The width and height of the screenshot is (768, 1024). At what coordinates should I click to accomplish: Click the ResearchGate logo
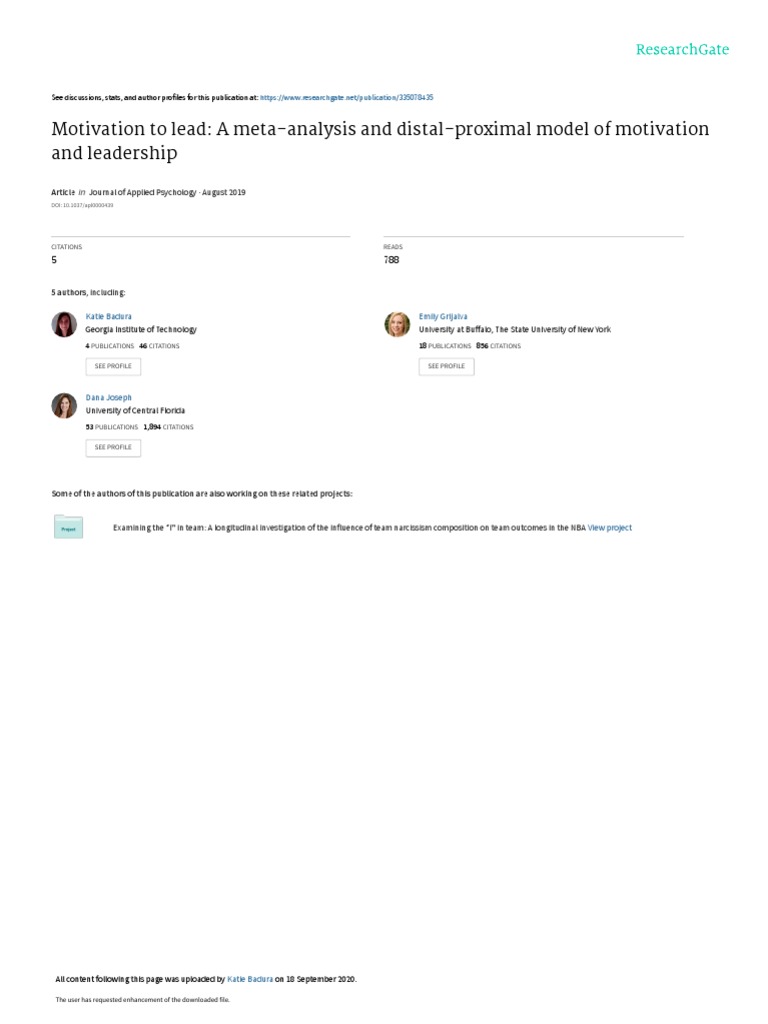click(683, 49)
